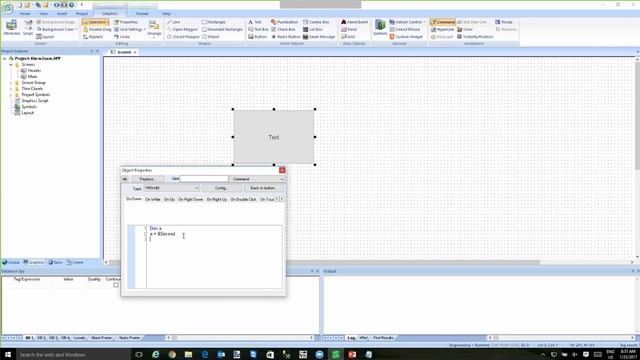Expand the Thin Clients tree node
Screen dimensions: 640x360
click(11, 89)
